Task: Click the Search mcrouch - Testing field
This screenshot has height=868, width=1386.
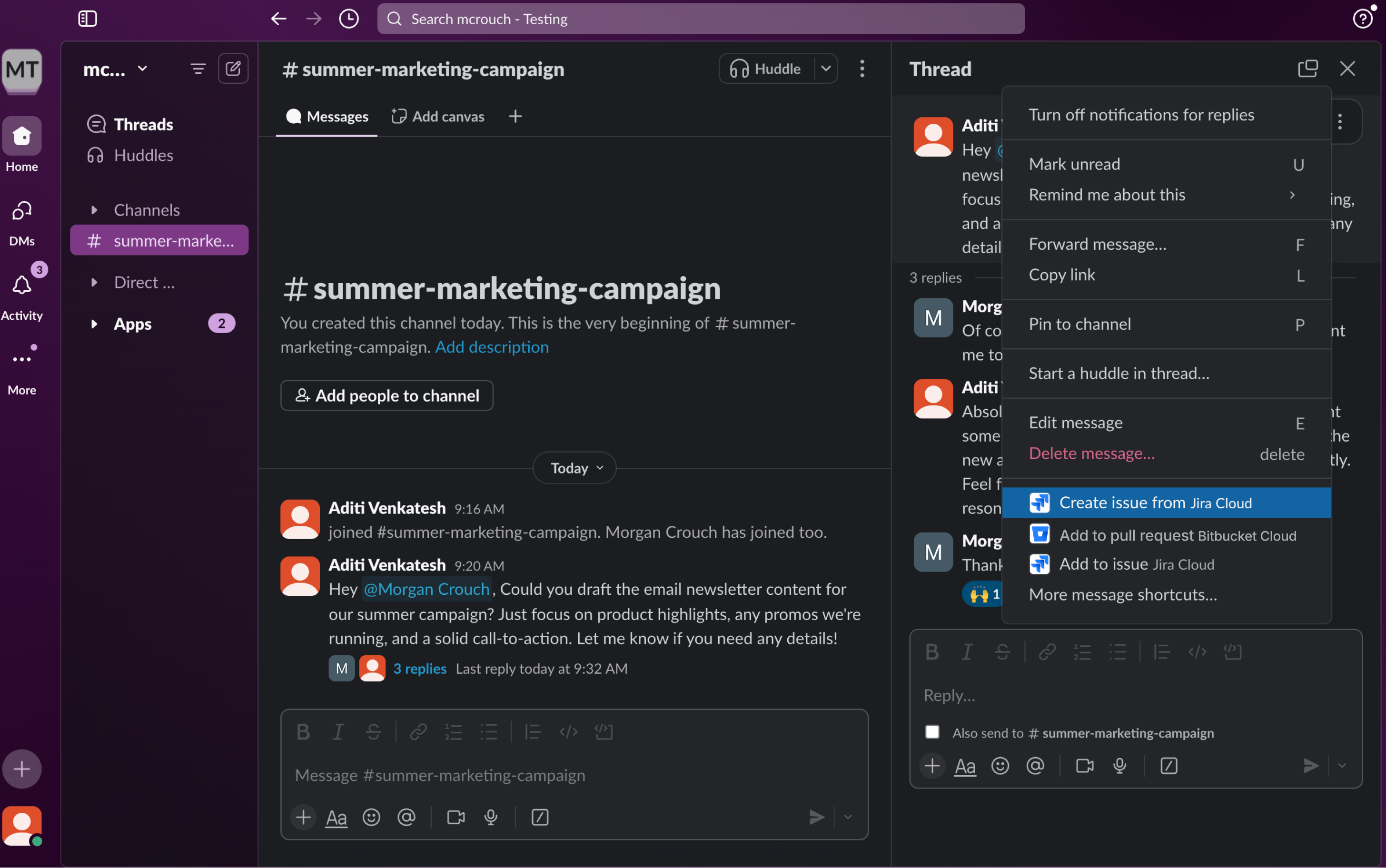Action: coord(701,19)
